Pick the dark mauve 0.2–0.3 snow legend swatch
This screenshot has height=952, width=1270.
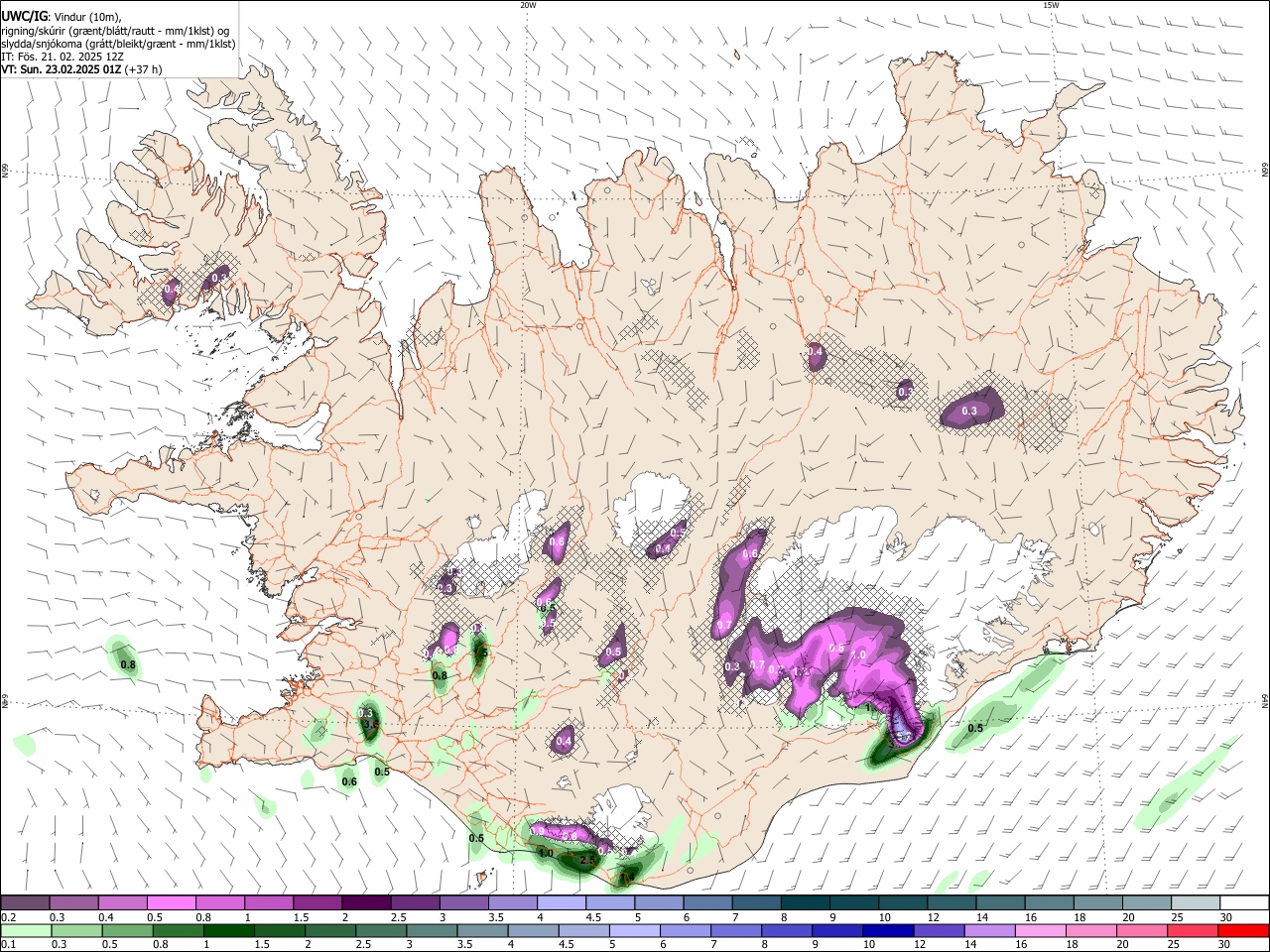point(25,902)
